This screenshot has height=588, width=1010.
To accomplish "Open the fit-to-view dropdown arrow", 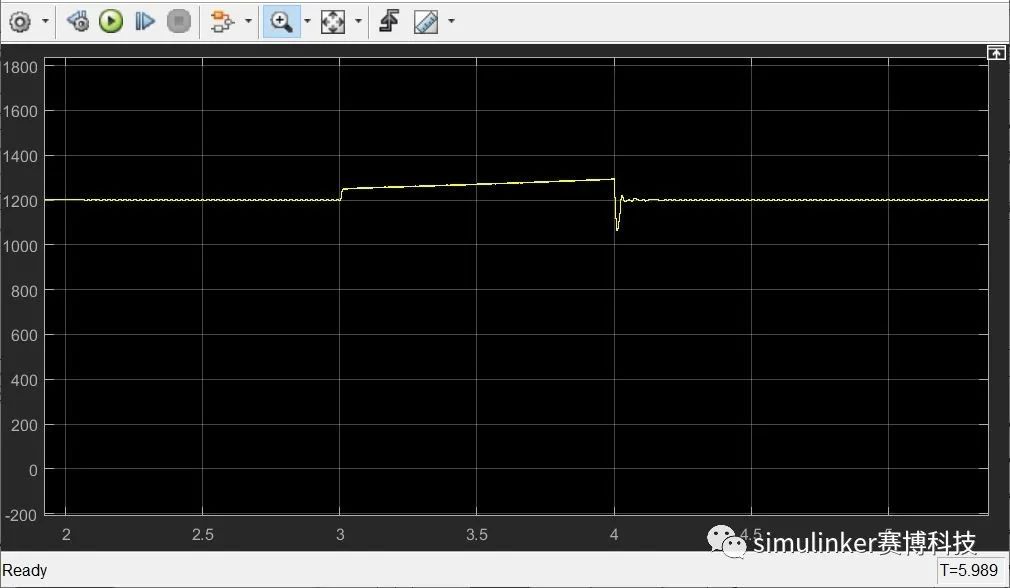I will click(358, 21).
